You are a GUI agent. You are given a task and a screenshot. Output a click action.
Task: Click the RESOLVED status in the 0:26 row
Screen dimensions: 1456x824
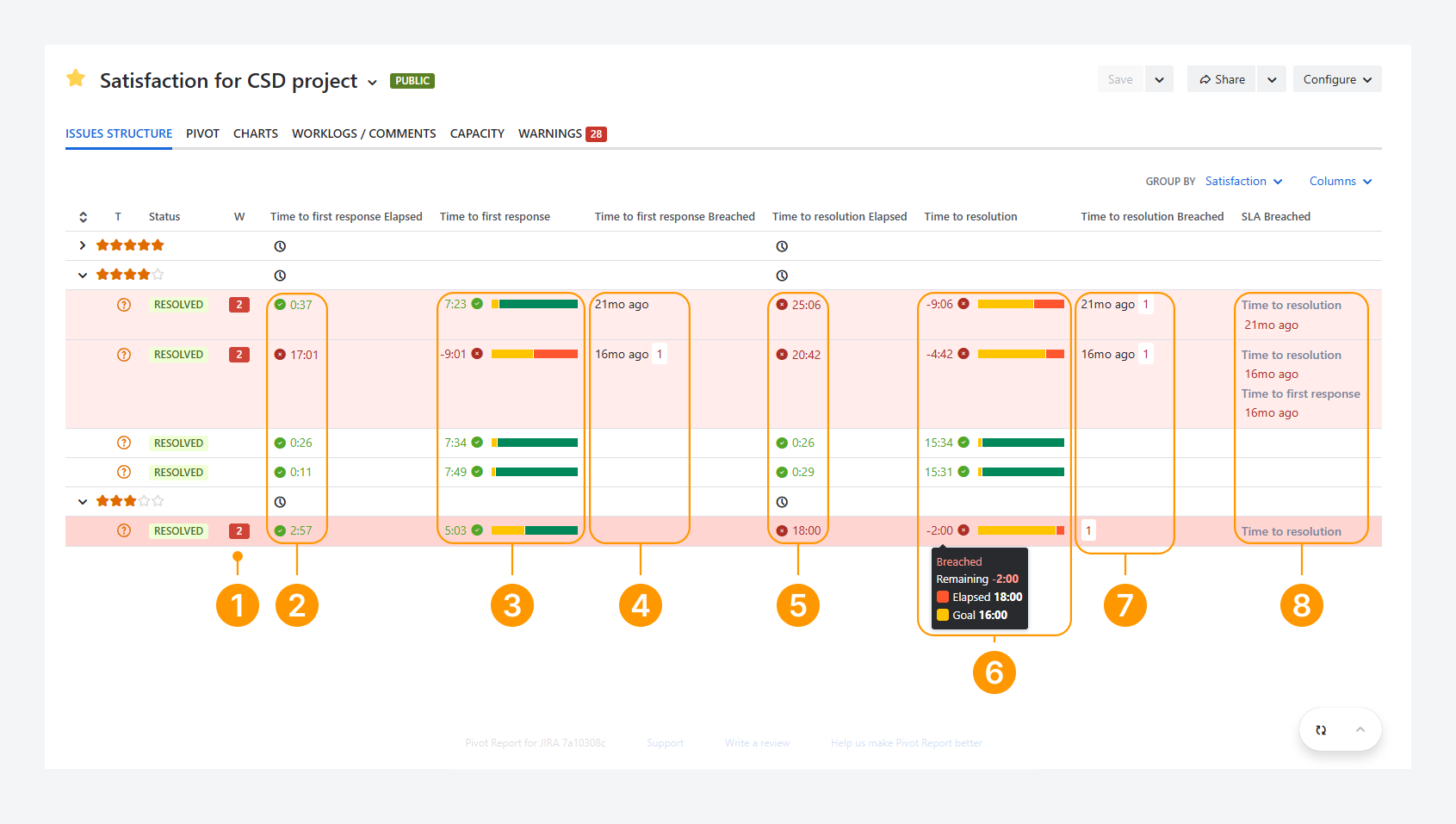[x=178, y=443]
